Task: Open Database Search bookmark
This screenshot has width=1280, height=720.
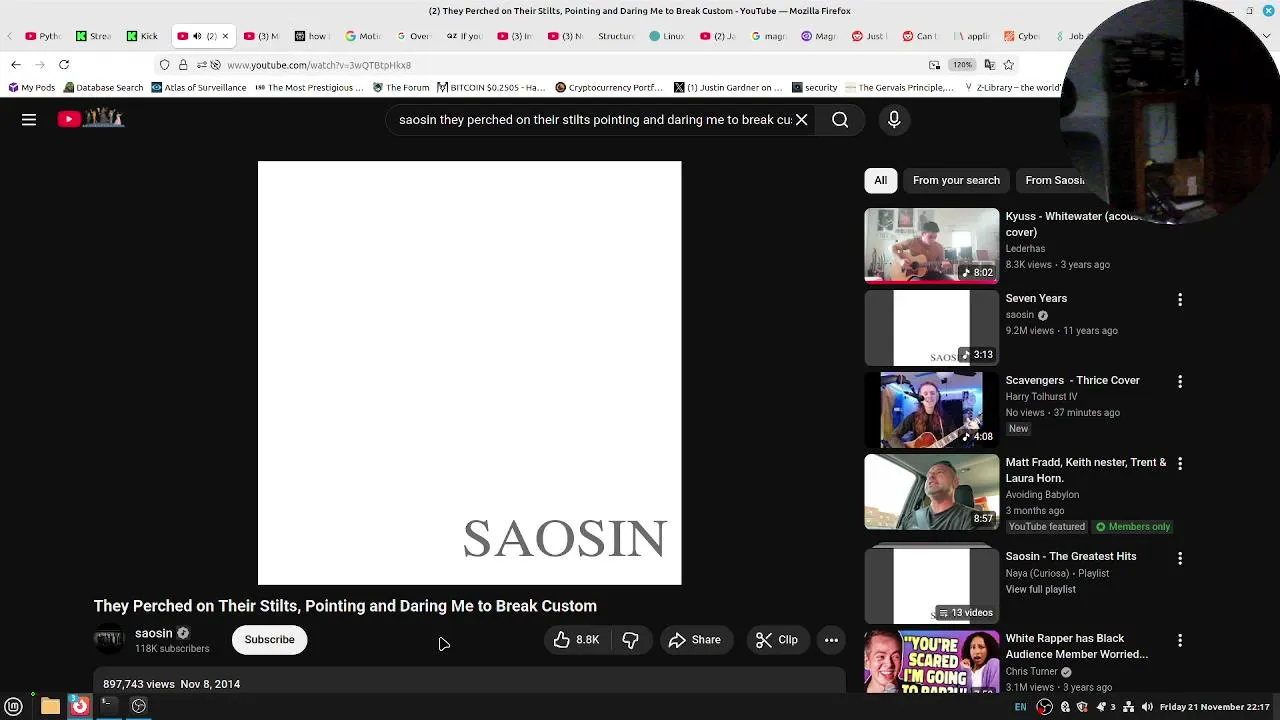Action: click(x=102, y=88)
